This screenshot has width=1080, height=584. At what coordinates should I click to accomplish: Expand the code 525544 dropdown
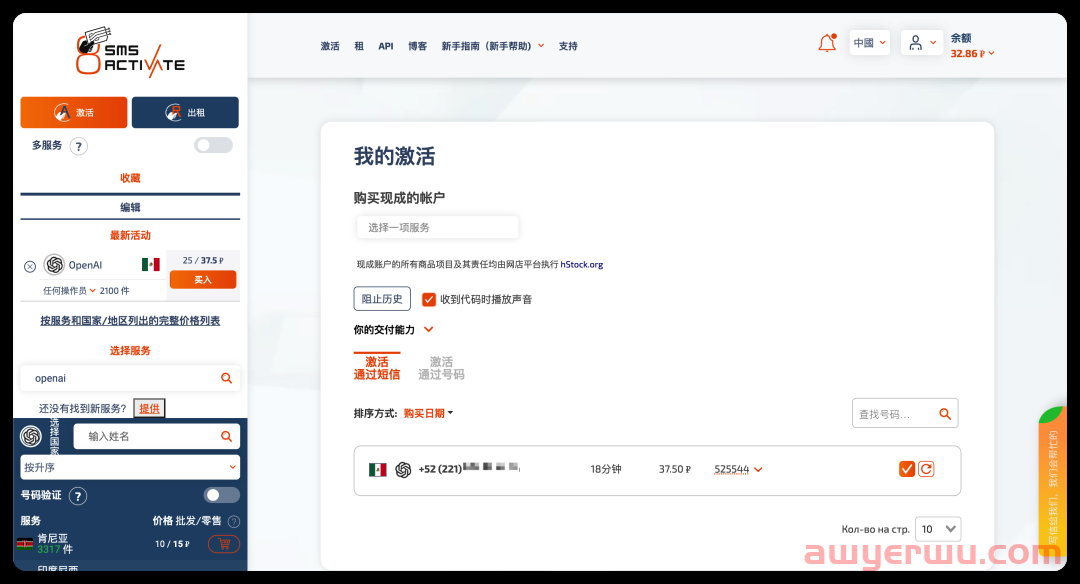738,470
